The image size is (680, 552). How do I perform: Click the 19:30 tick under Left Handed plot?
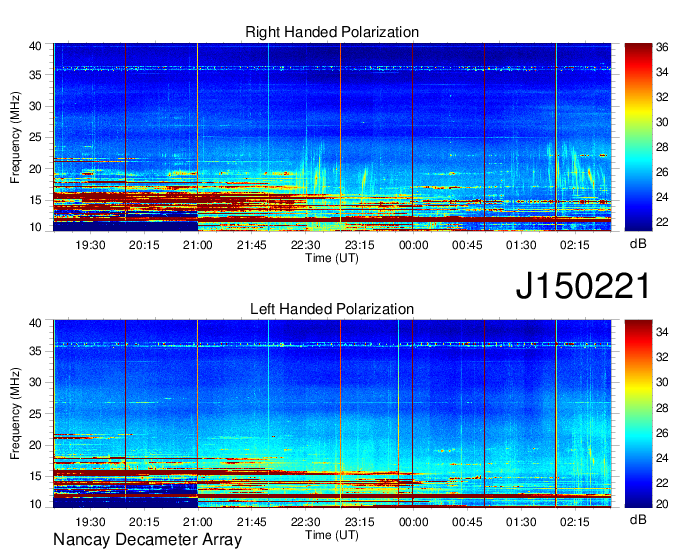pyautogui.click(x=90, y=522)
